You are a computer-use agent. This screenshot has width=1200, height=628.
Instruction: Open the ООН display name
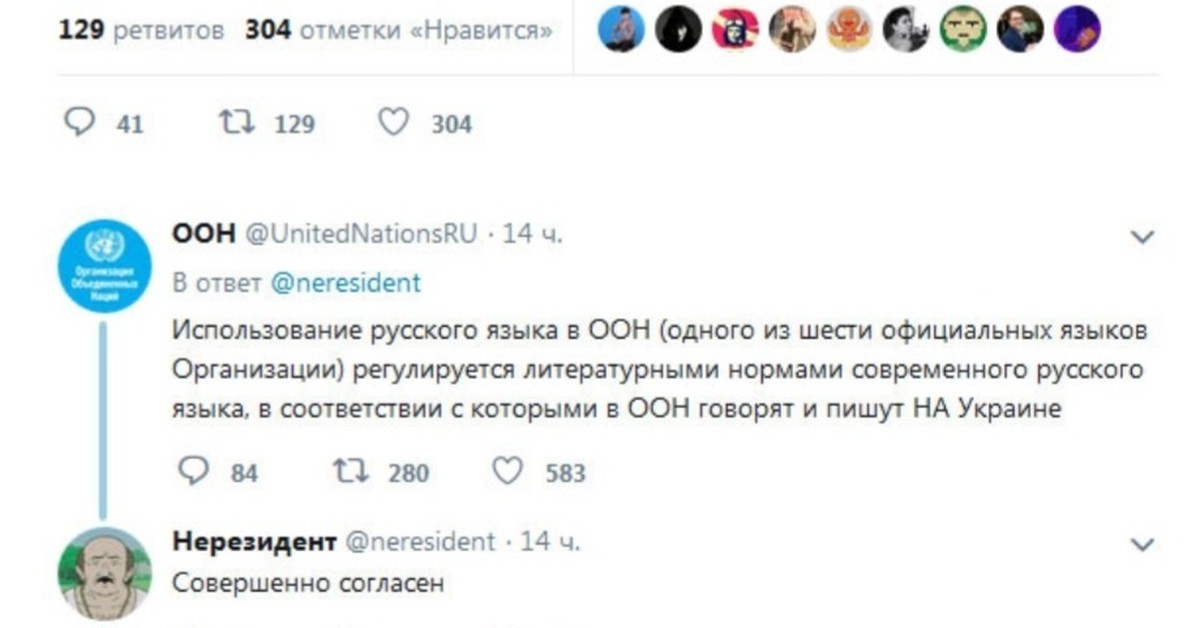[204, 235]
